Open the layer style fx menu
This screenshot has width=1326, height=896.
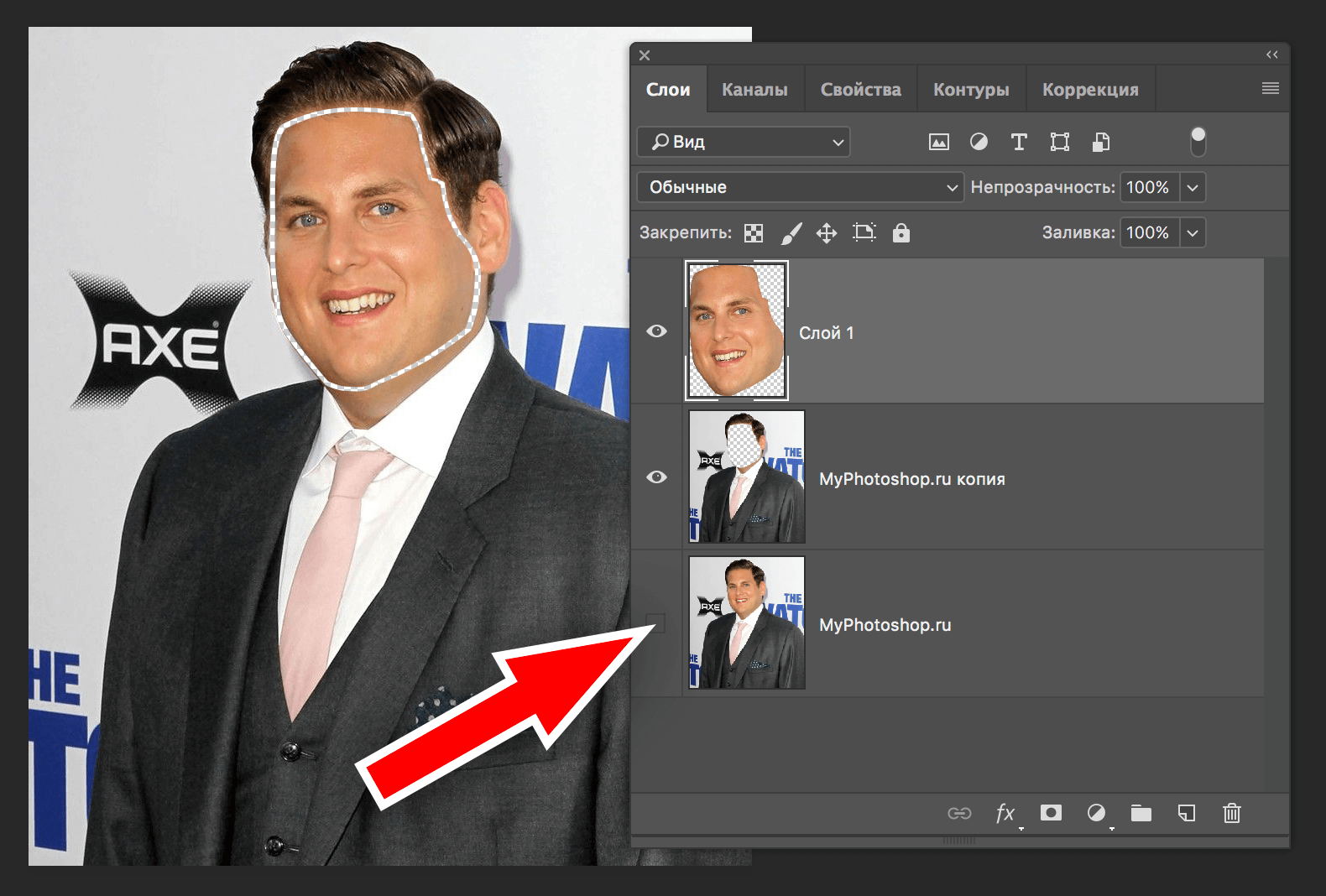tap(1005, 813)
